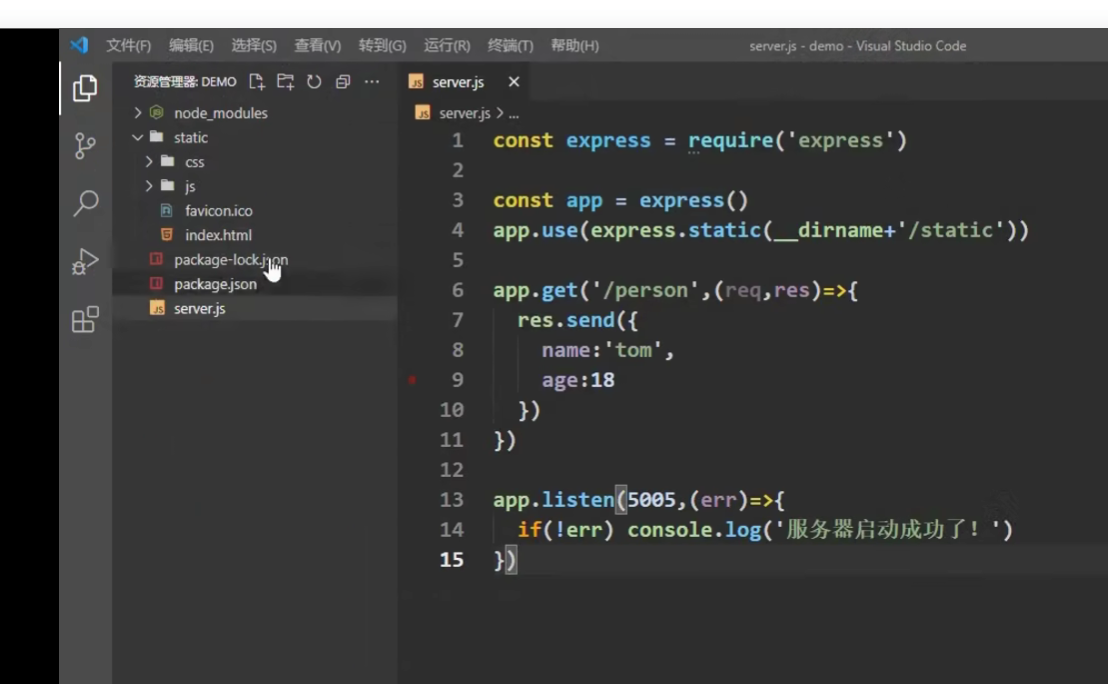Click the 'require' keyword on line 1

click(731, 141)
